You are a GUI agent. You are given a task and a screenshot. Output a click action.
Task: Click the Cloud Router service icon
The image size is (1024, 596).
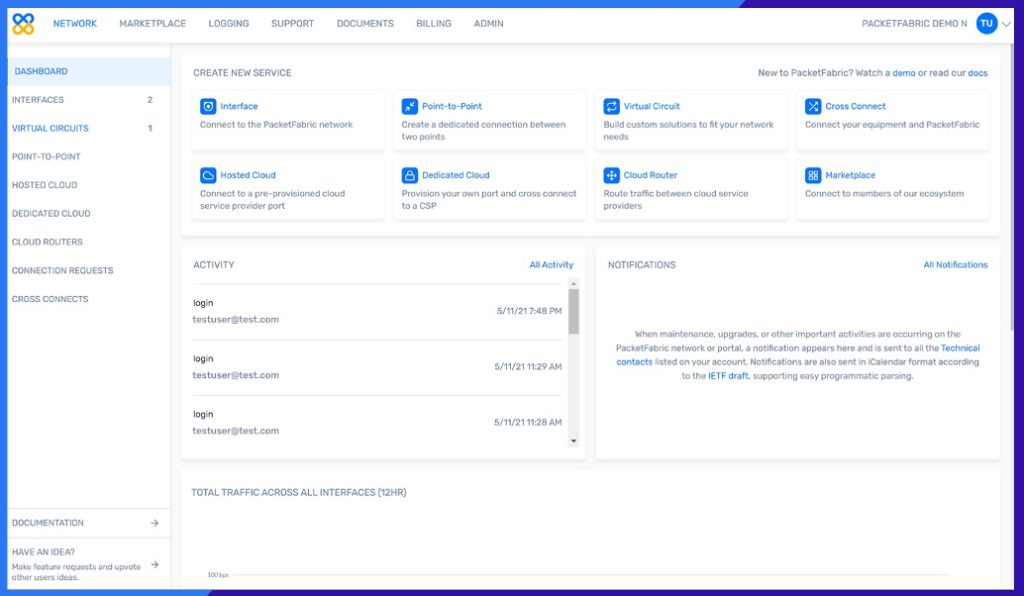612,175
